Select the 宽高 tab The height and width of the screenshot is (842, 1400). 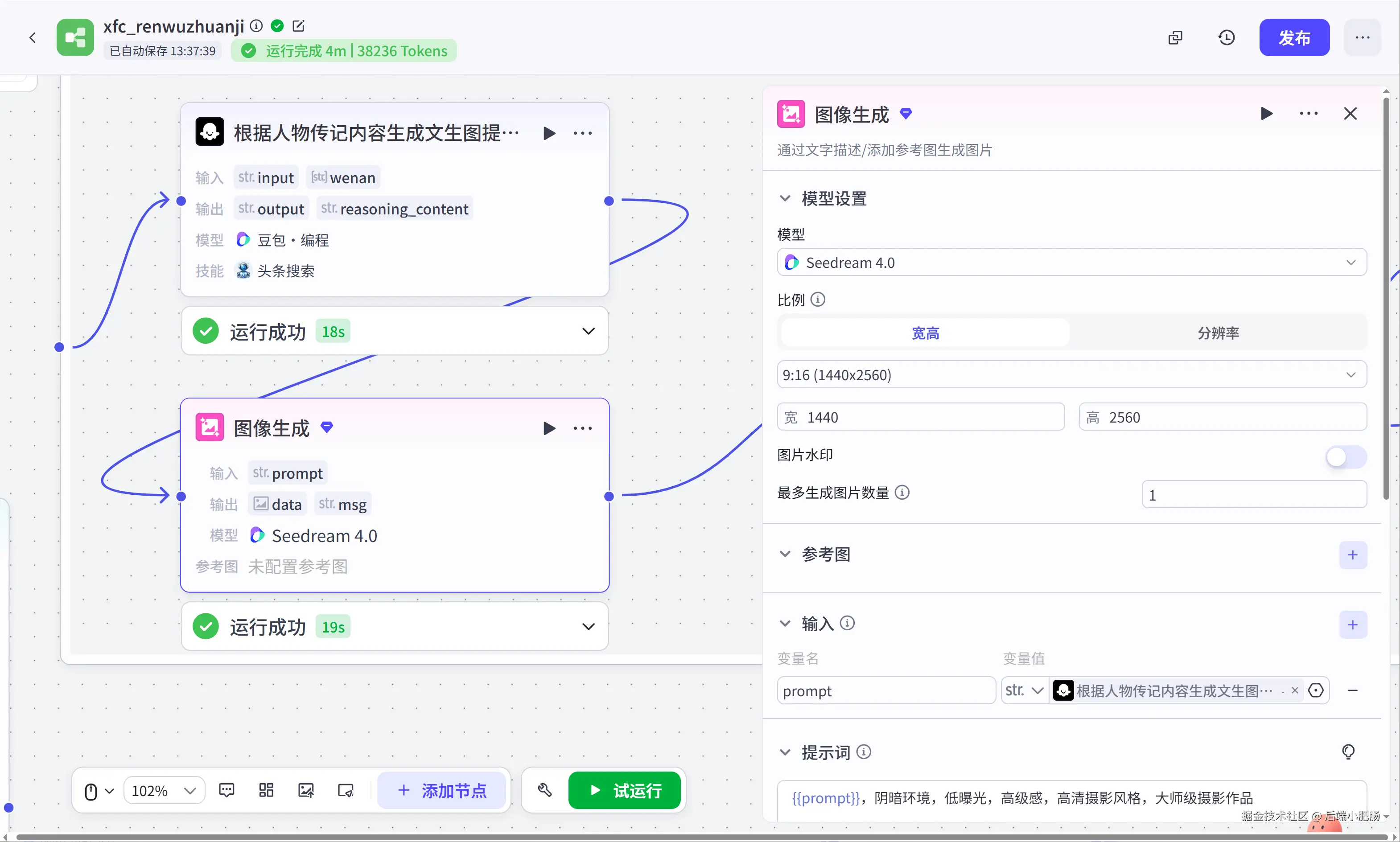pos(925,333)
